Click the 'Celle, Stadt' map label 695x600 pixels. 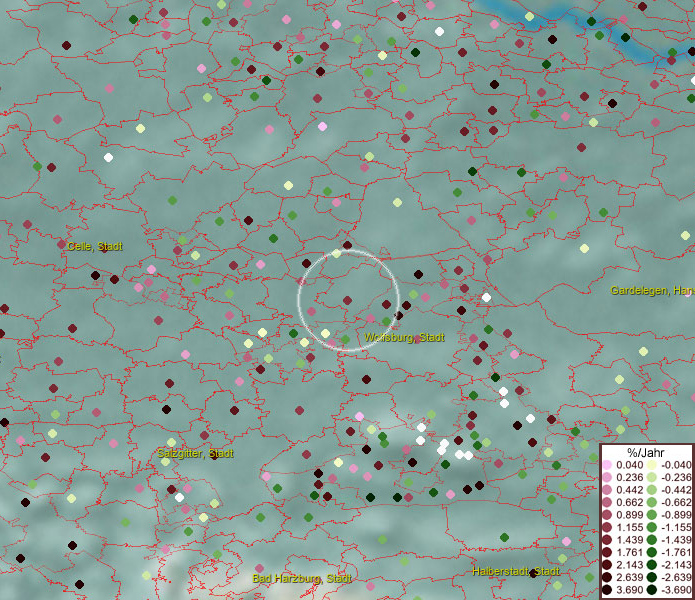(95, 246)
